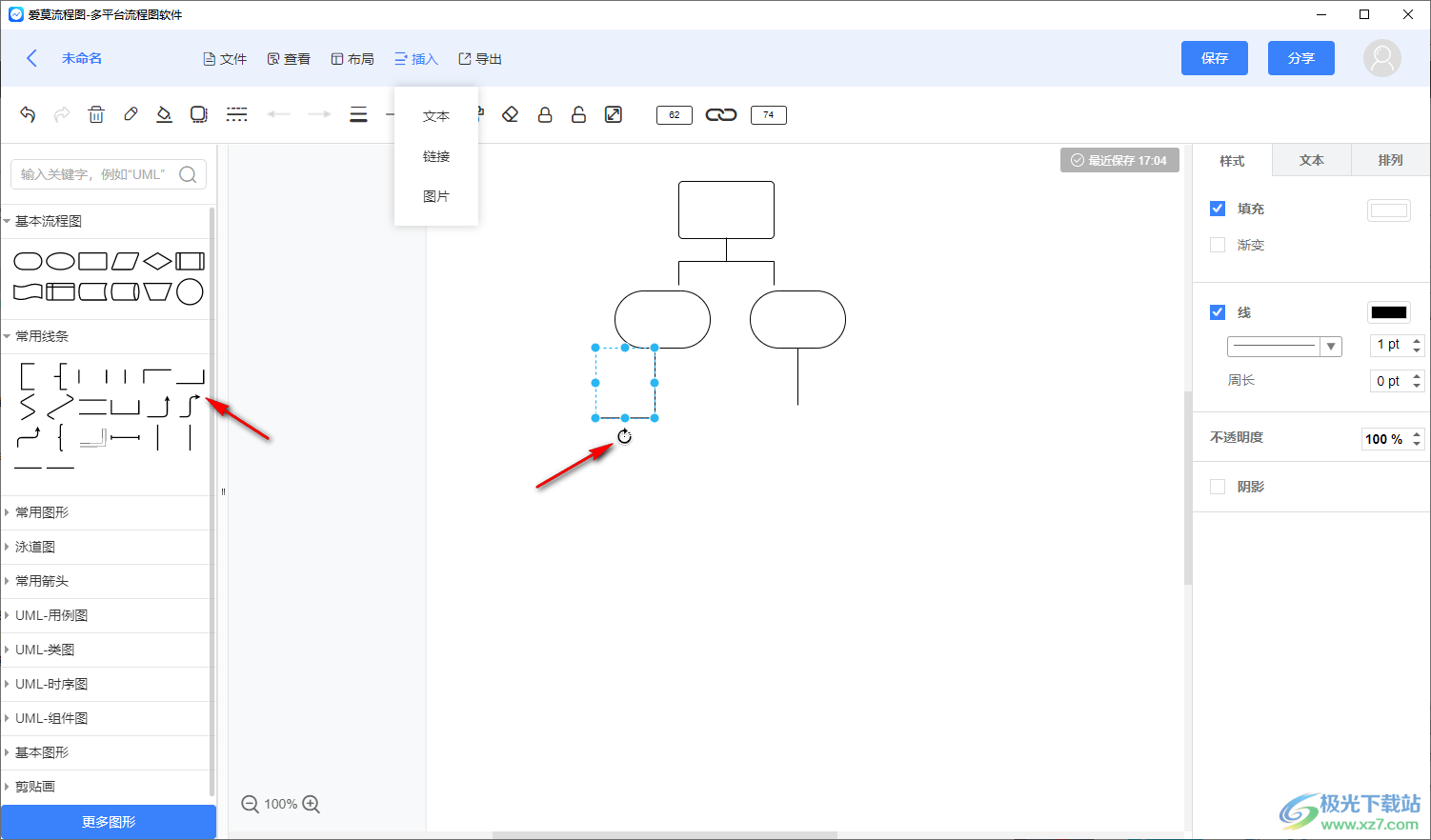Expand the 剪贴画 section
The height and width of the screenshot is (840, 1431).
105,787
